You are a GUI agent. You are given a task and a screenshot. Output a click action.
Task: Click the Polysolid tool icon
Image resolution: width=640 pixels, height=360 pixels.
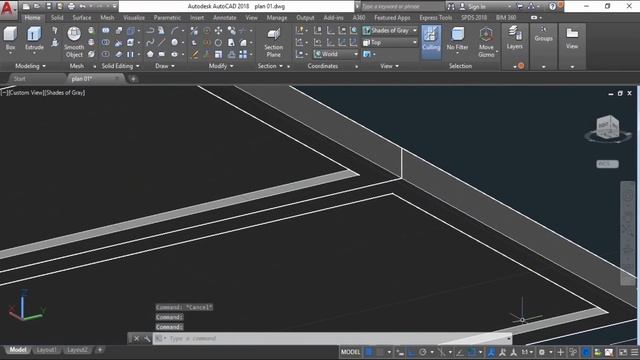click(55, 31)
